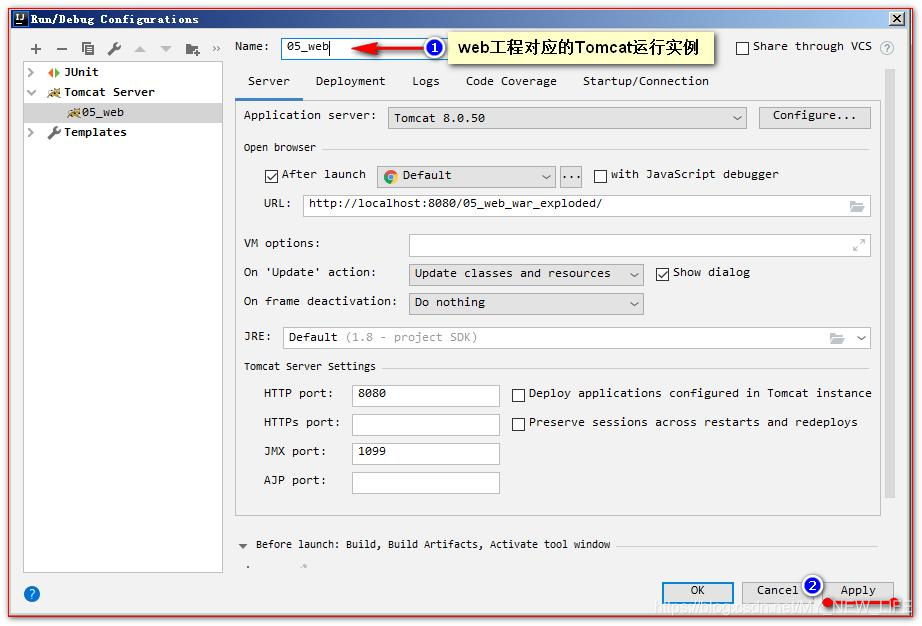This screenshot has height=626, width=922.
Task: Click the empty AJP port field
Action: coord(426,483)
